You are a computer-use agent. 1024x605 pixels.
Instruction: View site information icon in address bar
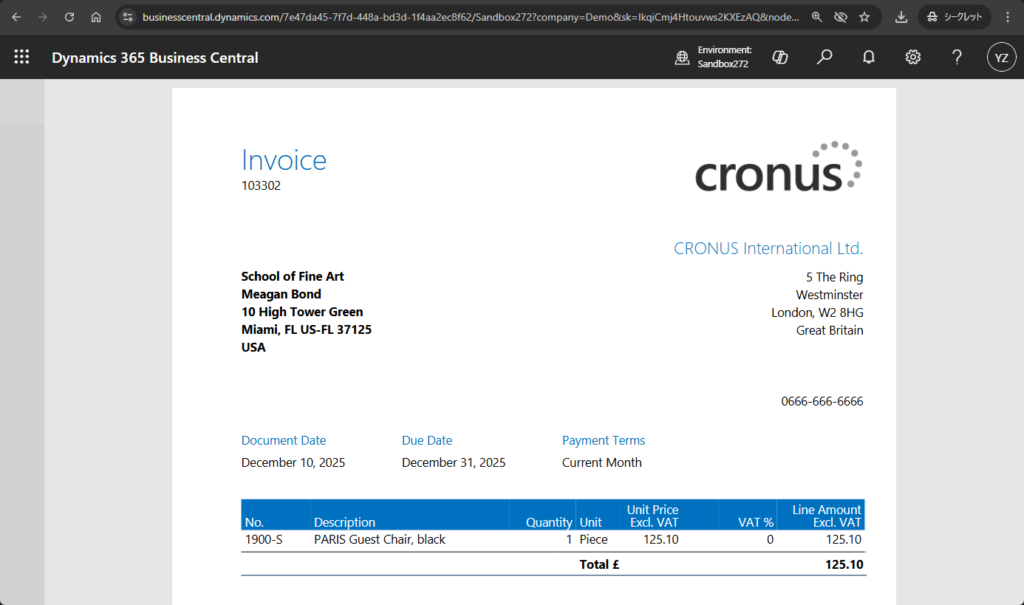click(x=127, y=17)
